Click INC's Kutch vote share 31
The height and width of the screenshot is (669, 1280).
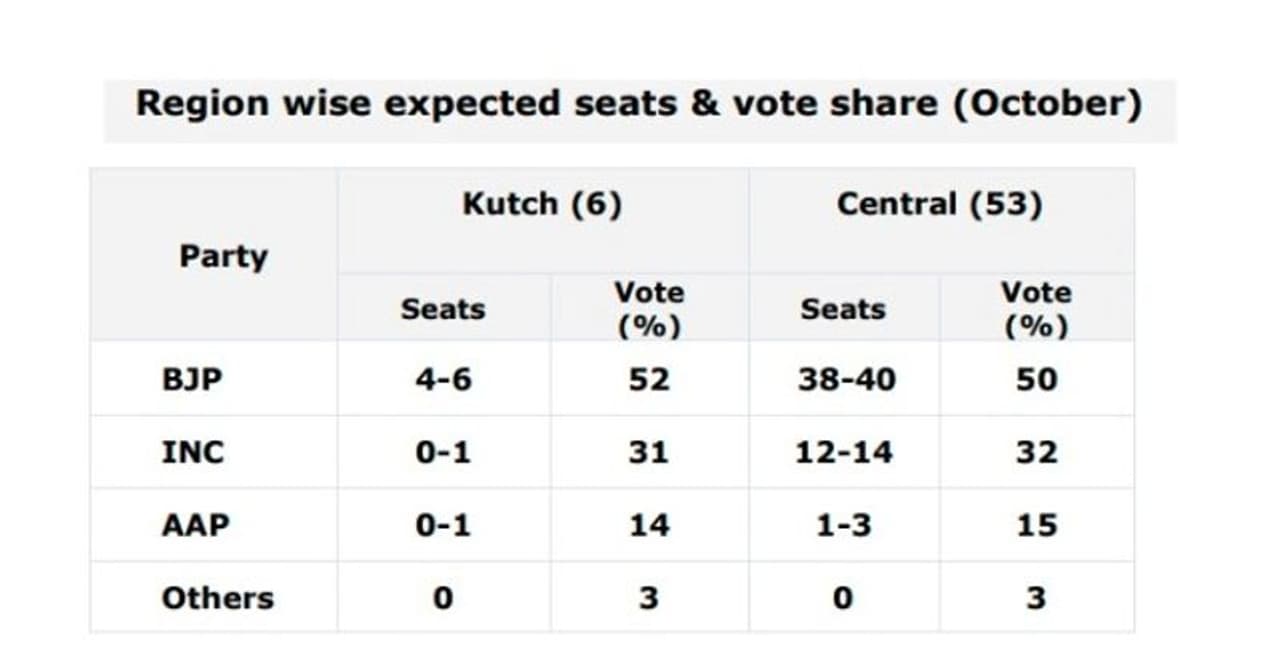(x=648, y=453)
